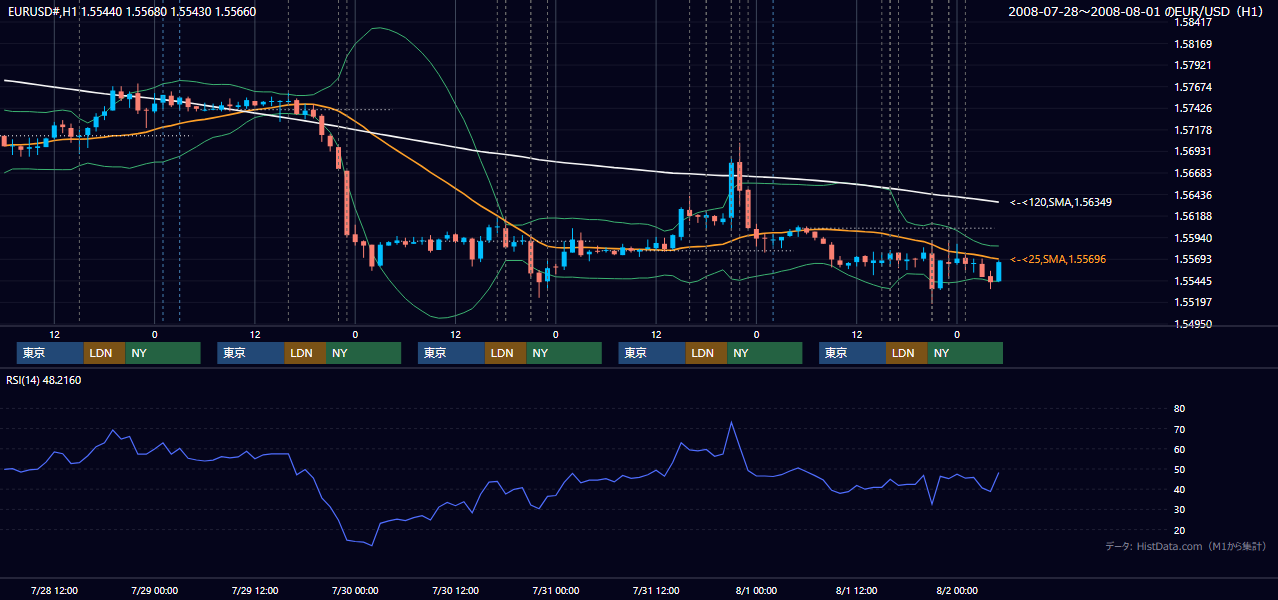Select the 120 SMA 1.56349 label
The width and height of the screenshot is (1278, 600).
click(x=1060, y=202)
